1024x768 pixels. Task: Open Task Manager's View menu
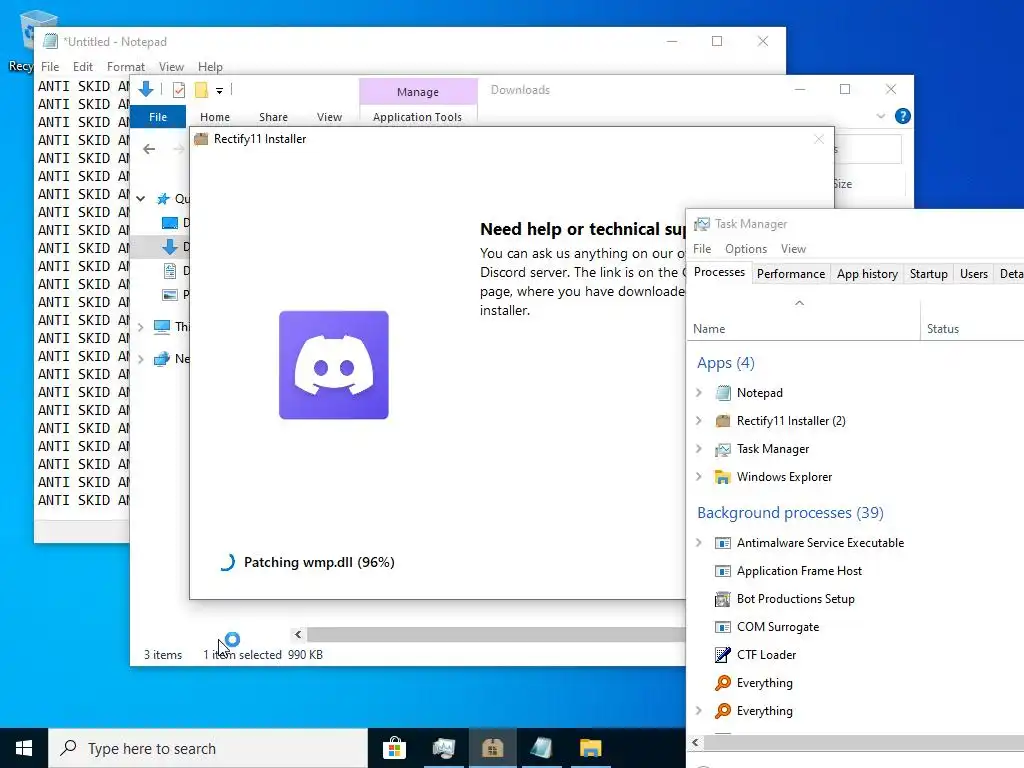tap(793, 249)
